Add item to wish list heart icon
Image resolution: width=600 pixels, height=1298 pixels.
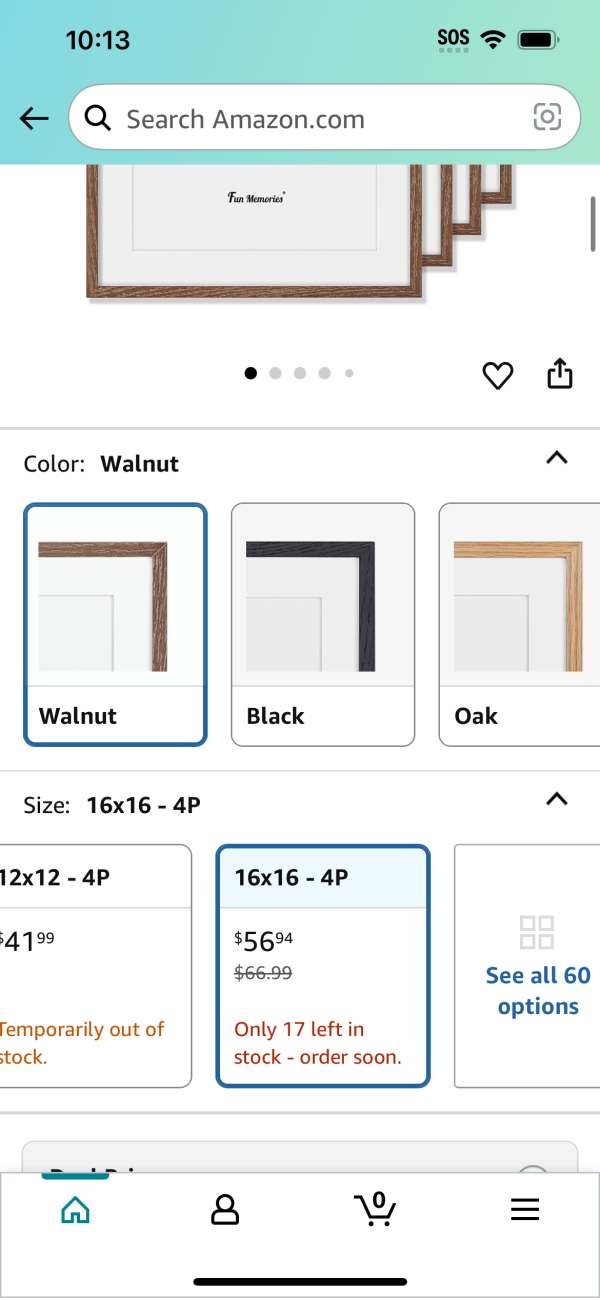pyautogui.click(x=498, y=375)
